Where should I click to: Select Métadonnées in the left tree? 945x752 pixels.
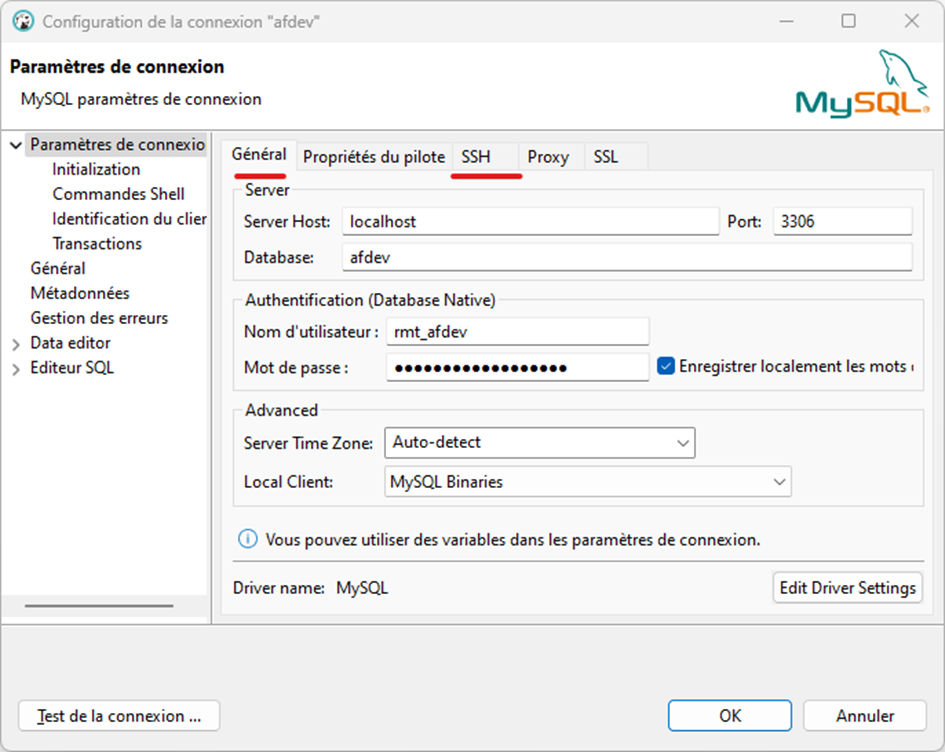(x=80, y=293)
